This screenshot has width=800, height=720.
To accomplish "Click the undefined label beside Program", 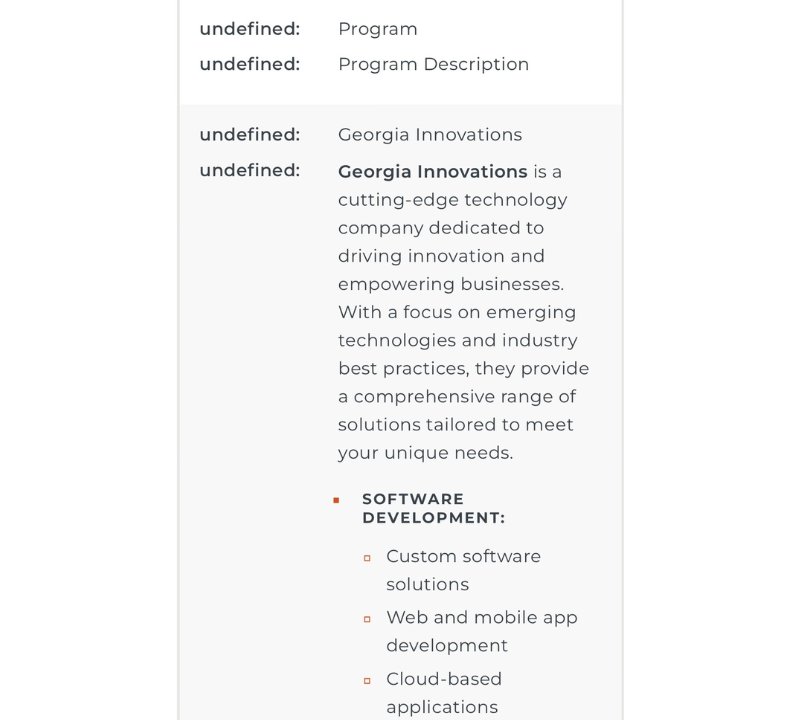I will [249, 29].
